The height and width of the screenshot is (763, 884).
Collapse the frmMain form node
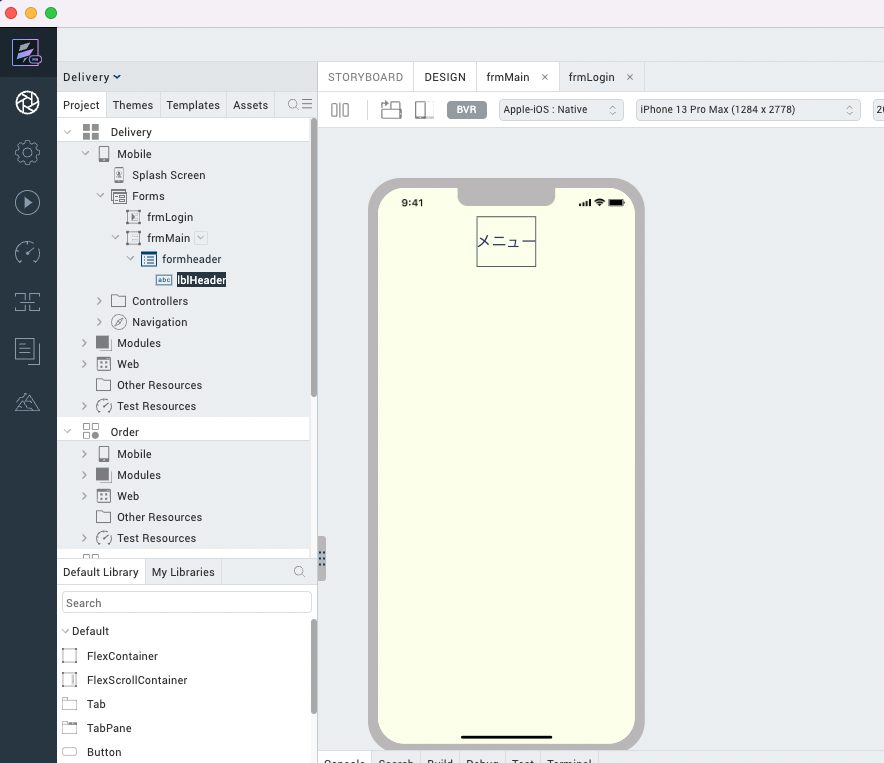pyautogui.click(x=115, y=237)
